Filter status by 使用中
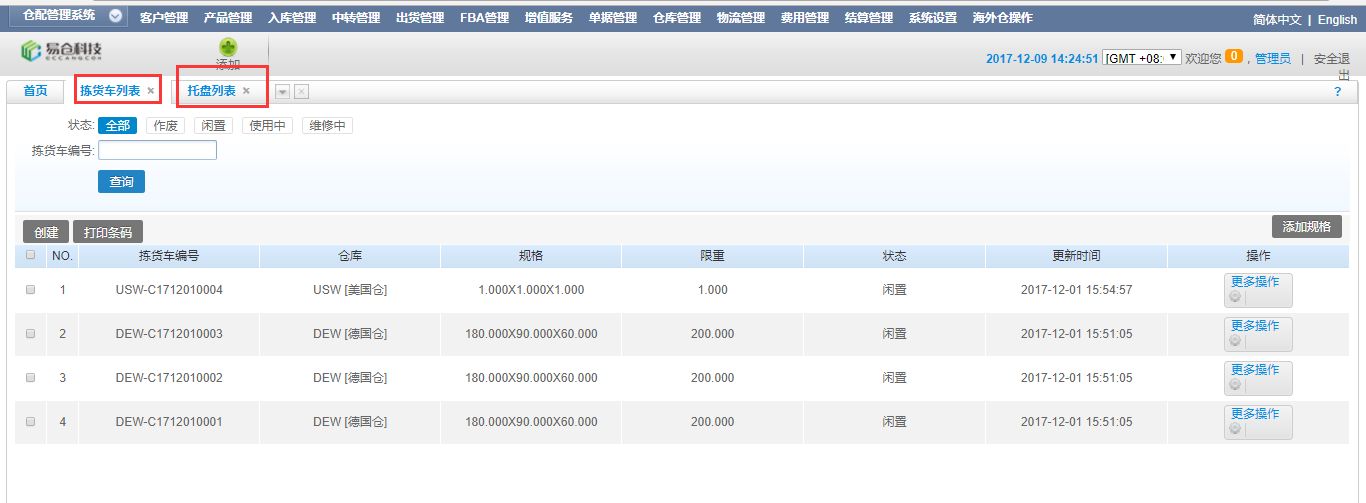The height and width of the screenshot is (503, 1366). coord(267,126)
